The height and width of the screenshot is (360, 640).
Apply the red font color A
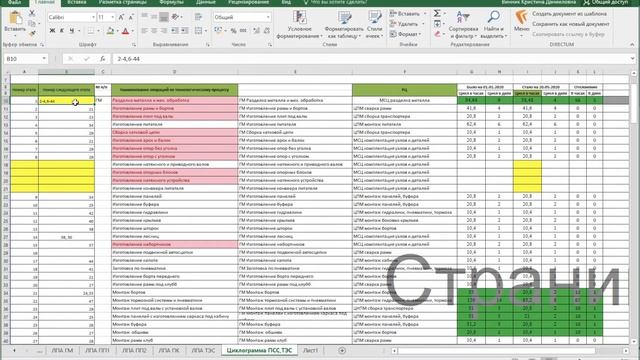click(x=125, y=31)
